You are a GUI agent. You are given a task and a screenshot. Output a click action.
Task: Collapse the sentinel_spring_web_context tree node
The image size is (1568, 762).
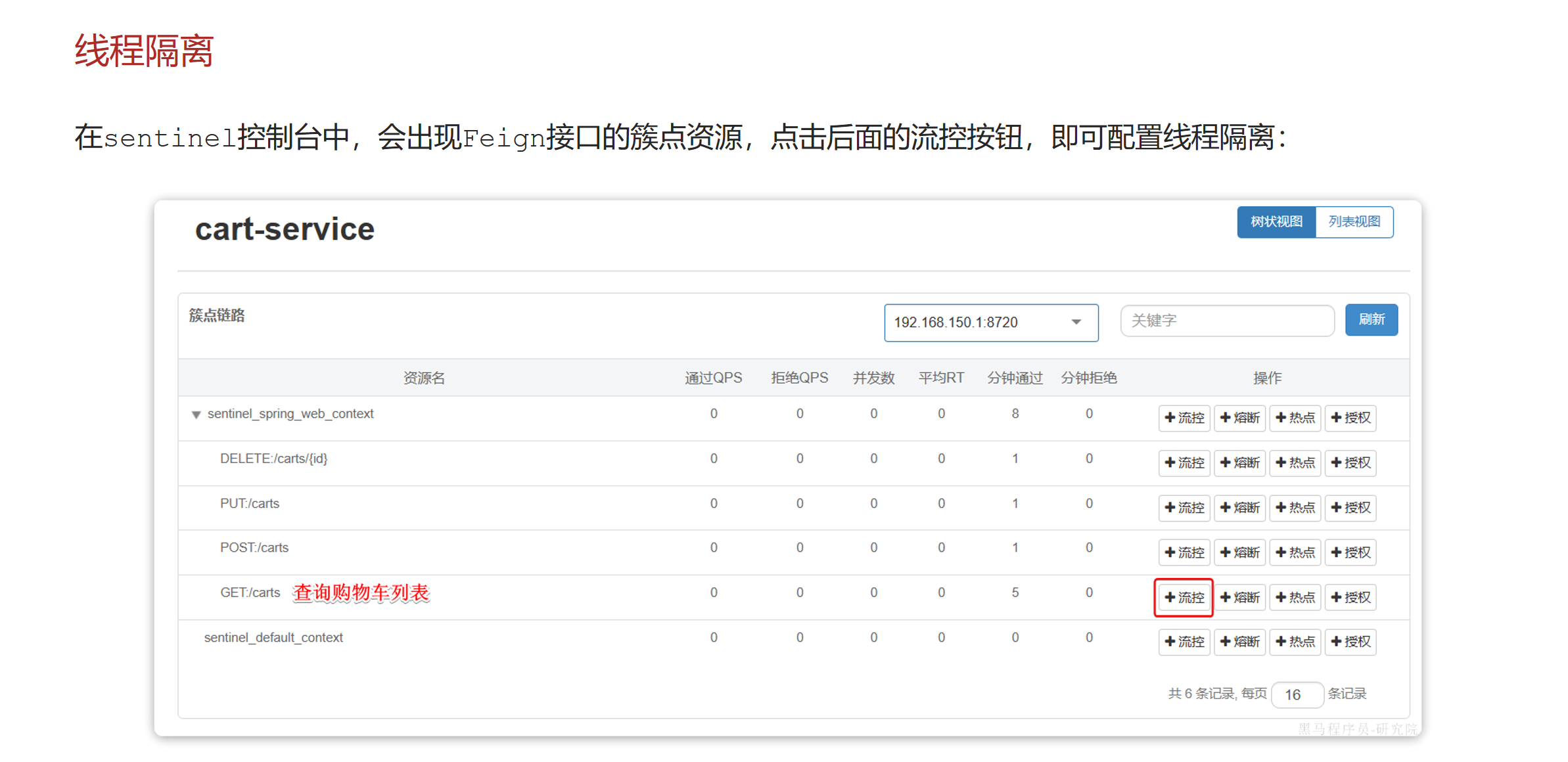click(195, 414)
